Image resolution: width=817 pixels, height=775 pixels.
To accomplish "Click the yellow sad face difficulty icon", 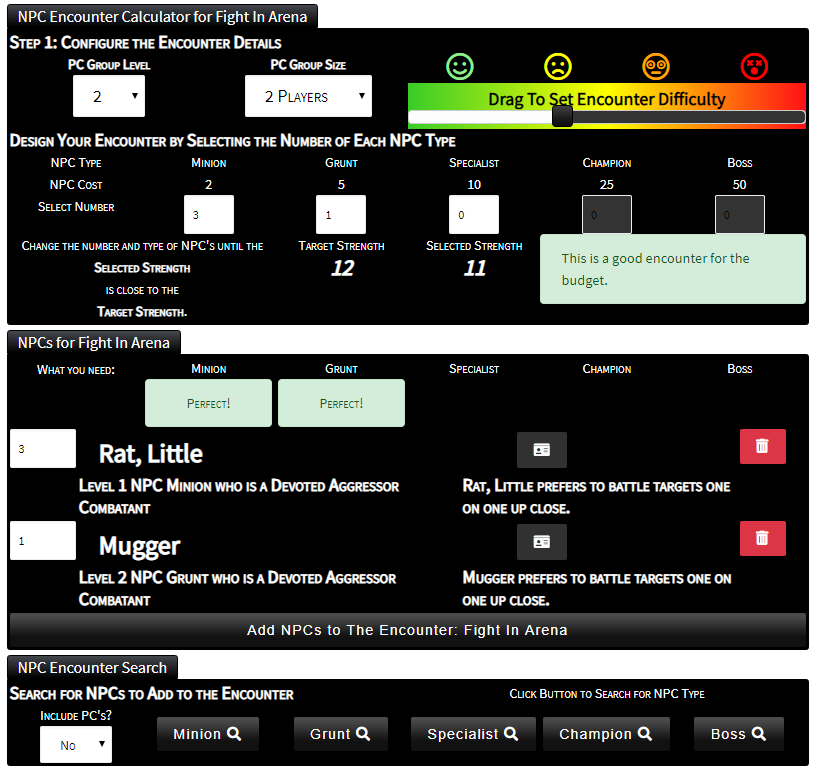I will click(x=558, y=67).
